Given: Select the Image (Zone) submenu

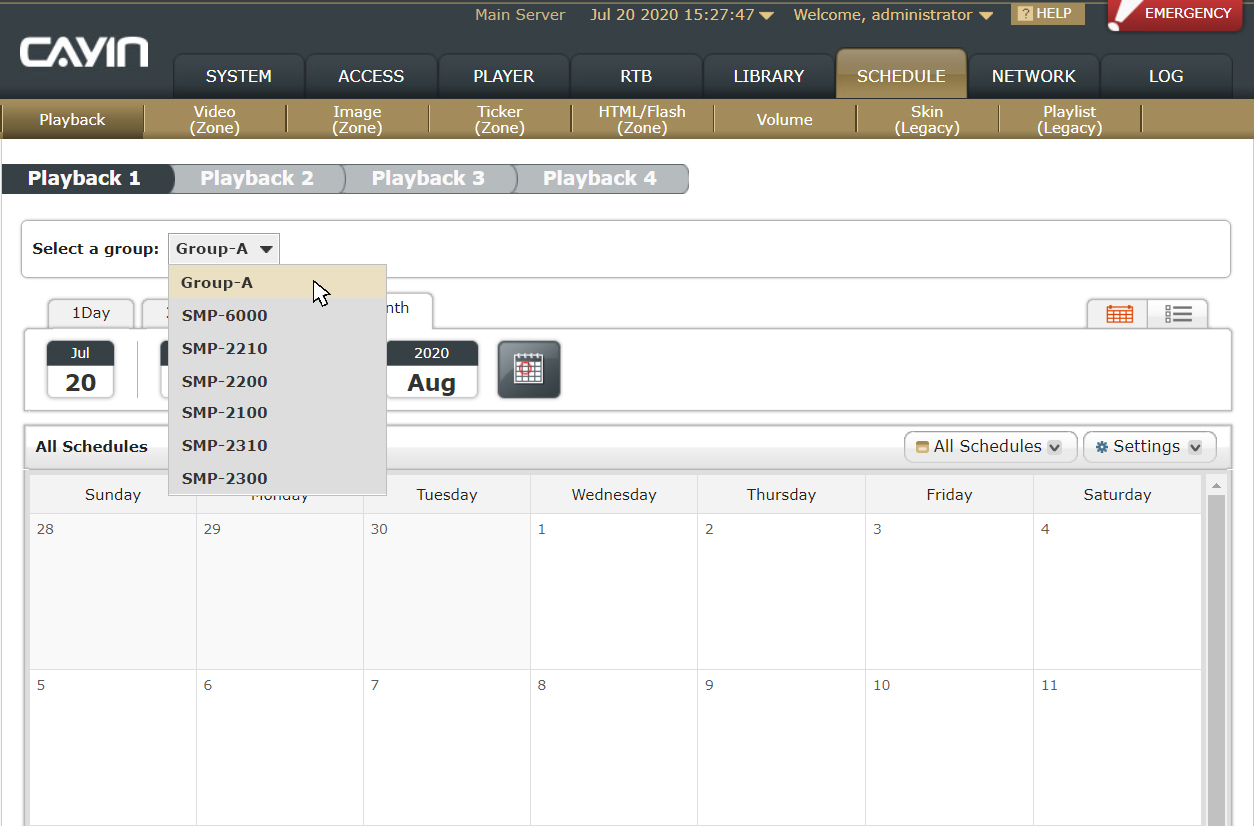Looking at the screenshot, I should [x=357, y=119].
